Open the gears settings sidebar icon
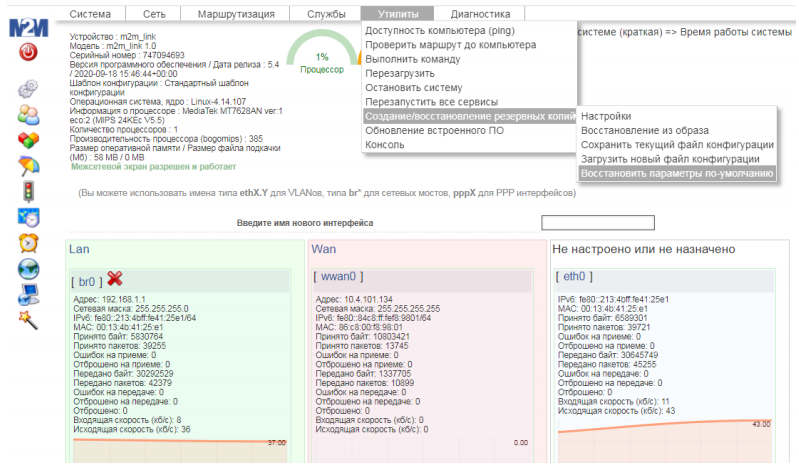The height and width of the screenshot is (474, 799). [x=28, y=89]
